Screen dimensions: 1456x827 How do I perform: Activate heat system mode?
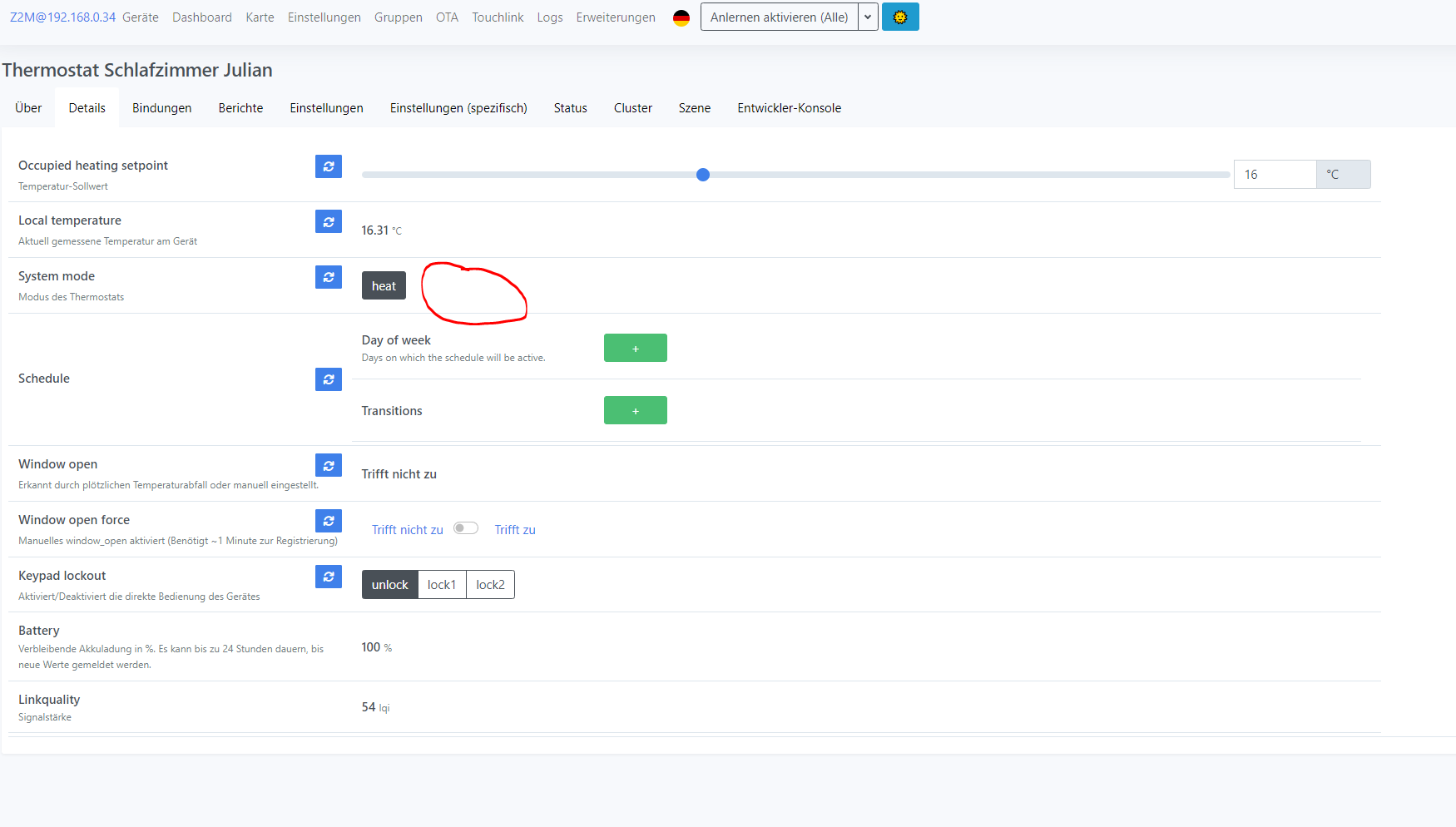click(x=384, y=285)
